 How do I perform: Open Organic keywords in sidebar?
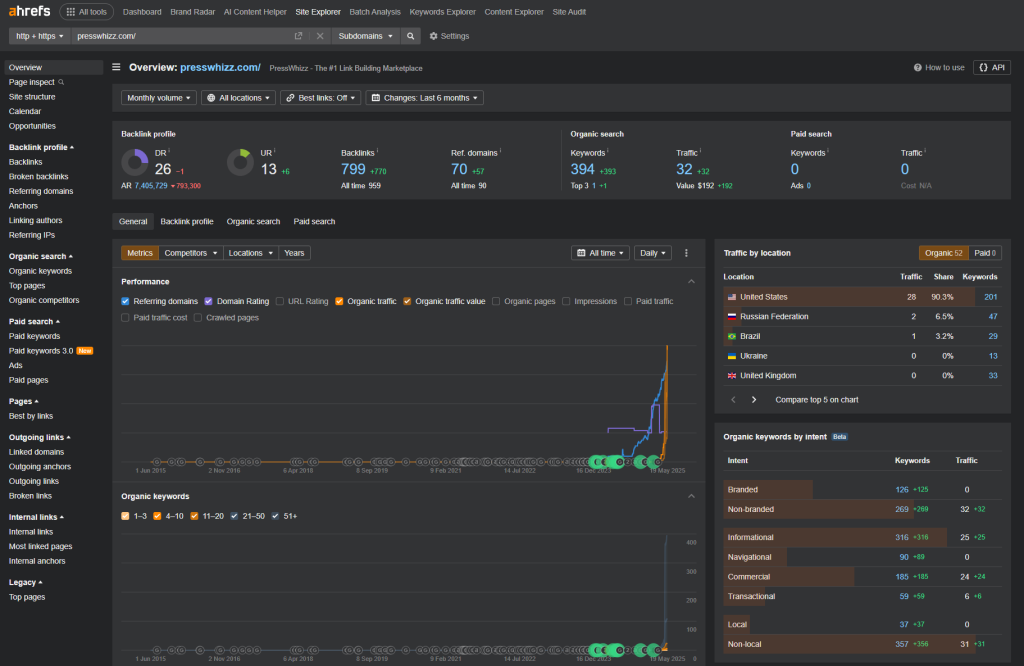coord(40,271)
